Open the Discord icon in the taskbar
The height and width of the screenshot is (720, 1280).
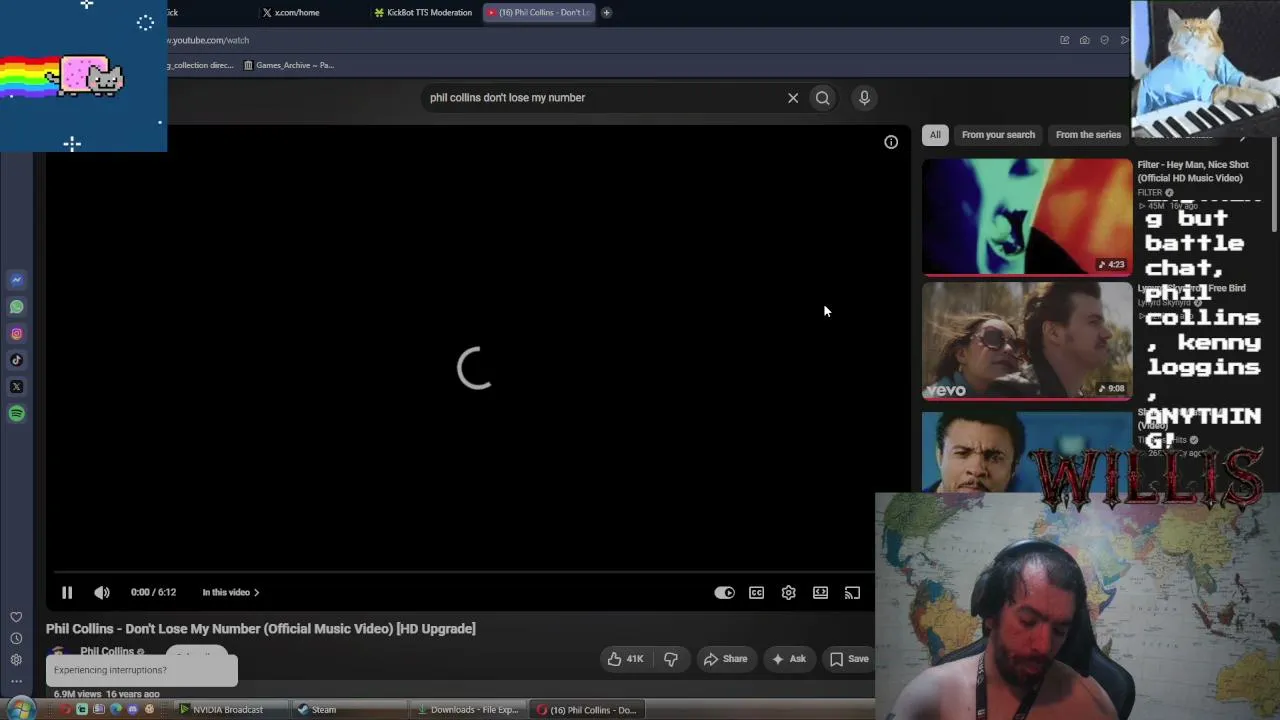(132, 710)
